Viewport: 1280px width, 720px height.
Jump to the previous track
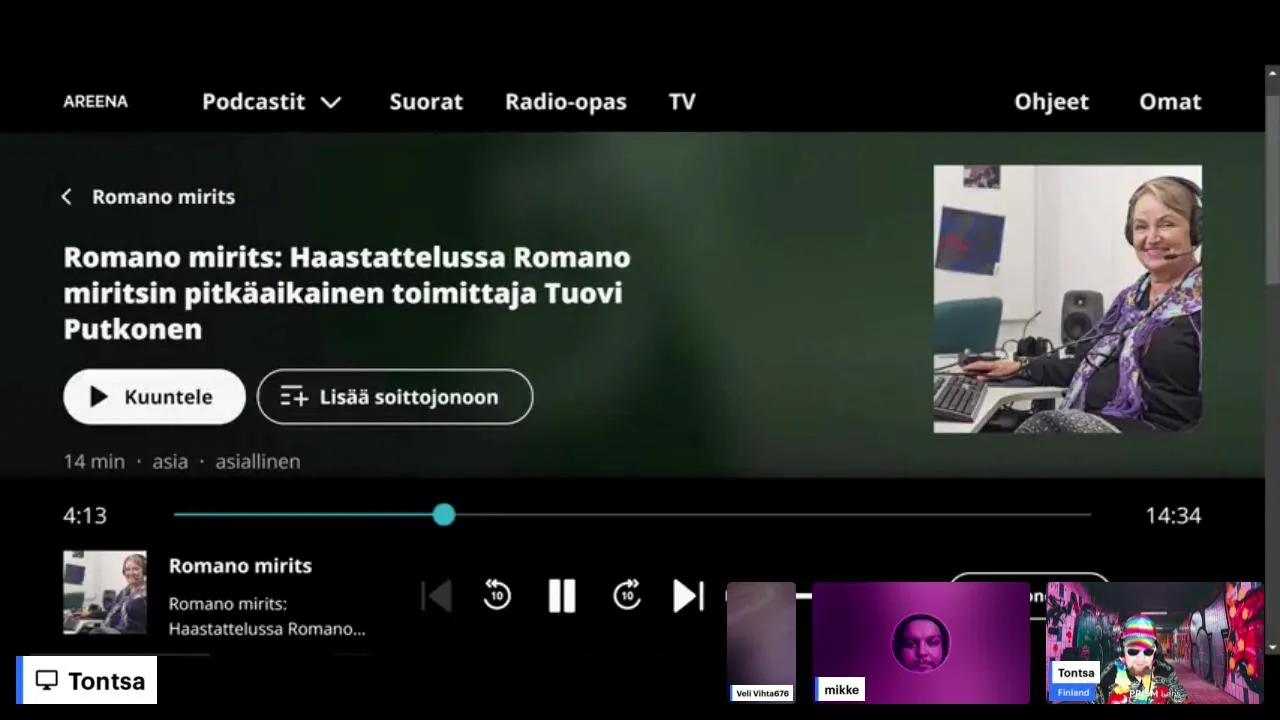tap(437, 596)
